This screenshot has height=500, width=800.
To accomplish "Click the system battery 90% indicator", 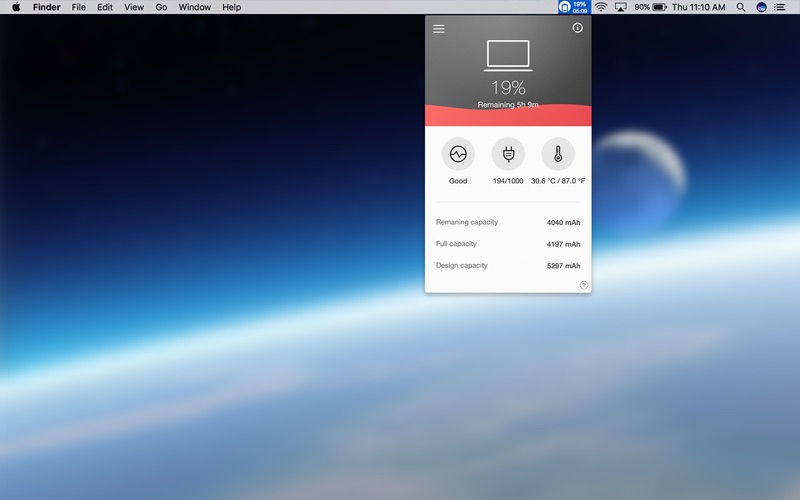I will [650, 7].
